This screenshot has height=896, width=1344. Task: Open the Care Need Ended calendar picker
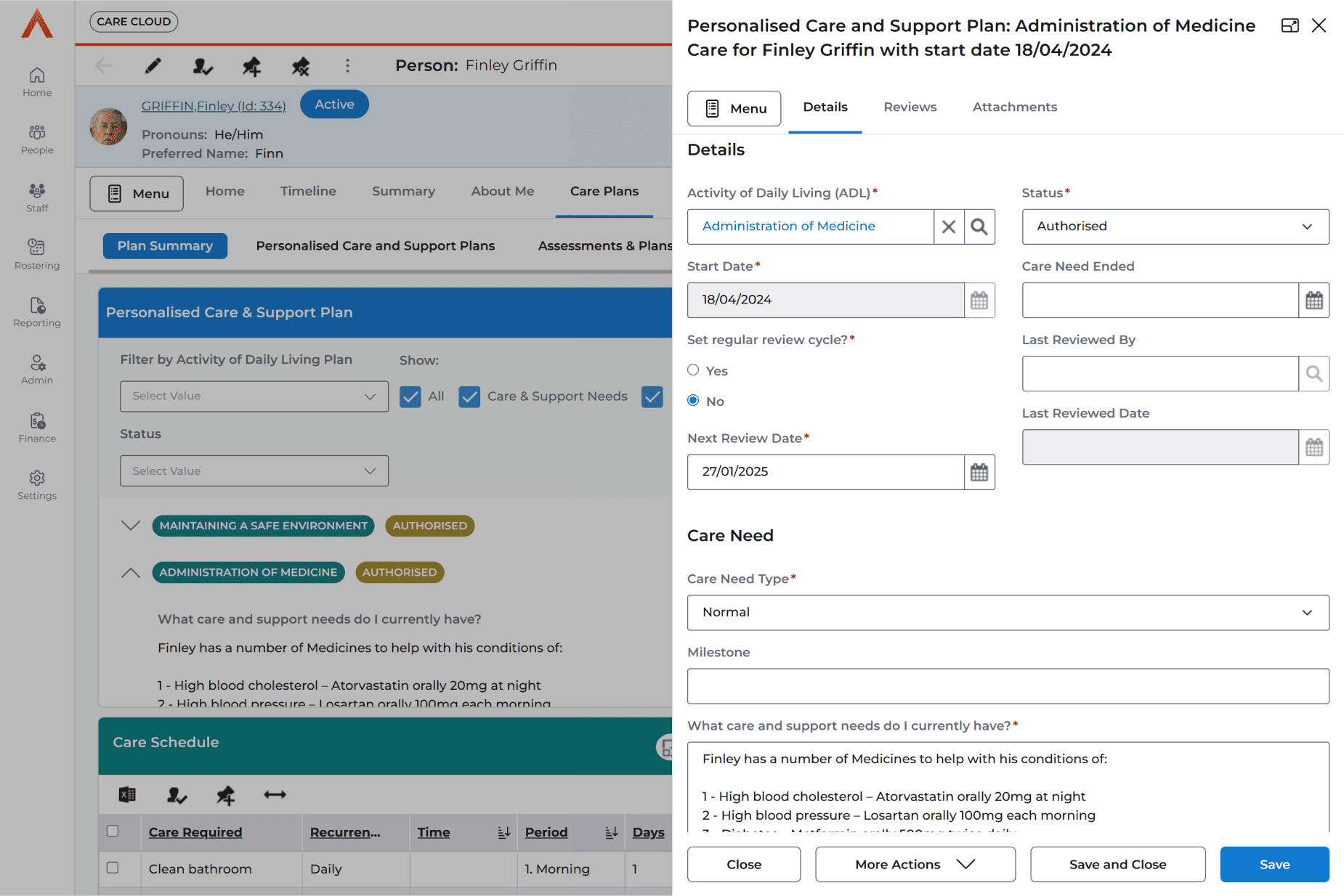pos(1313,301)
